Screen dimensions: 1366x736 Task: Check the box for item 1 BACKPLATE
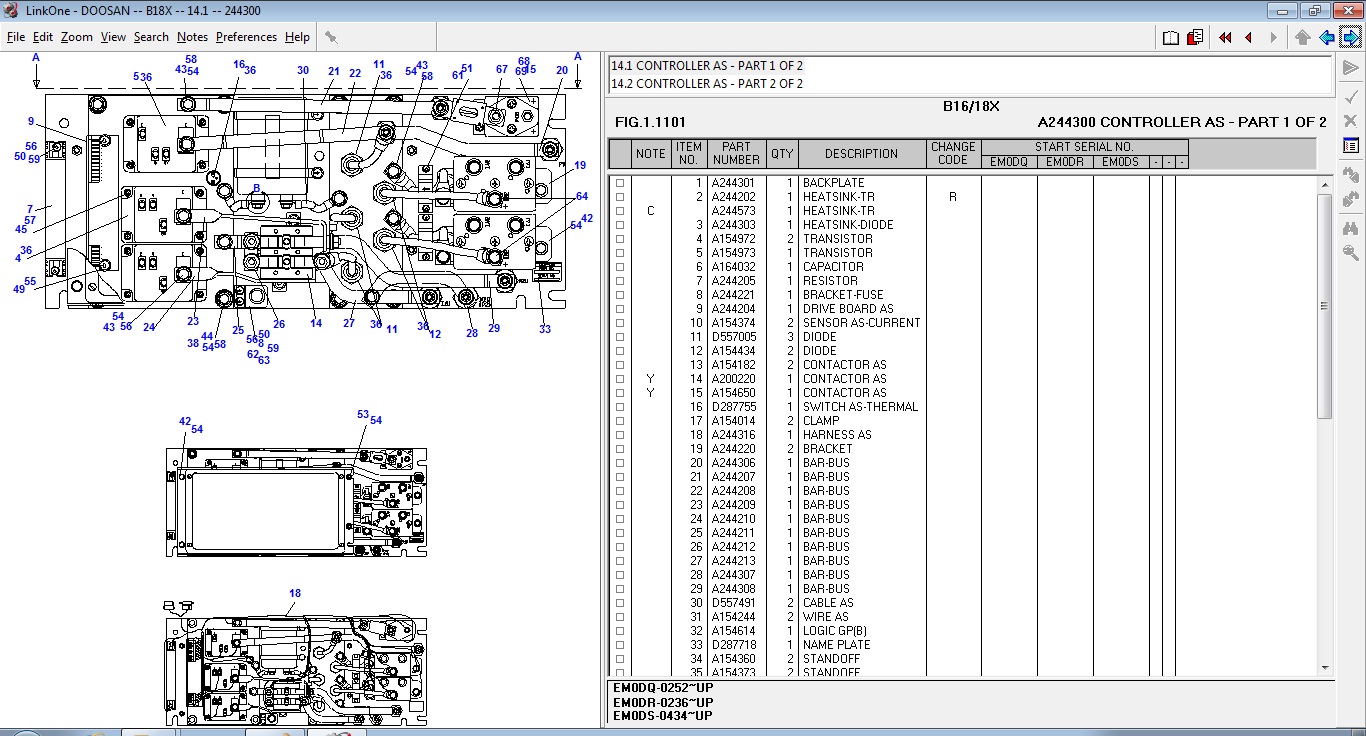[620, 183]
